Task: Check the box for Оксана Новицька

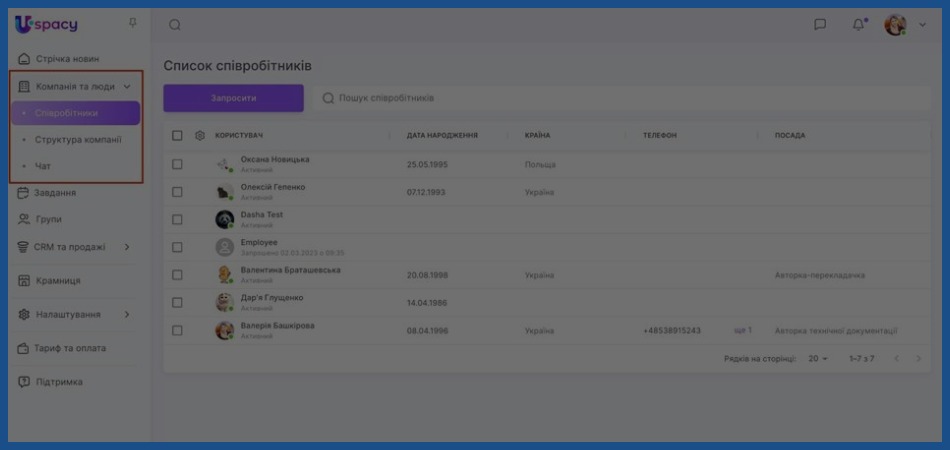Action: (x=177, y=164)
